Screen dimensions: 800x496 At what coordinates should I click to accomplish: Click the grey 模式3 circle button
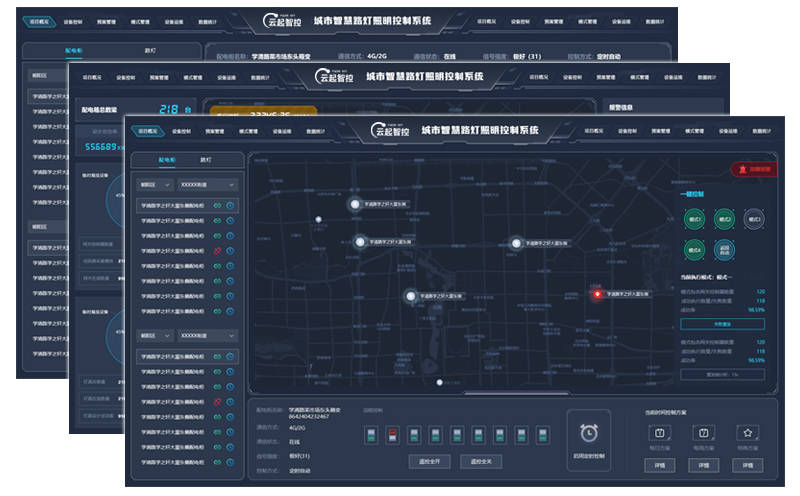[754, 219]
